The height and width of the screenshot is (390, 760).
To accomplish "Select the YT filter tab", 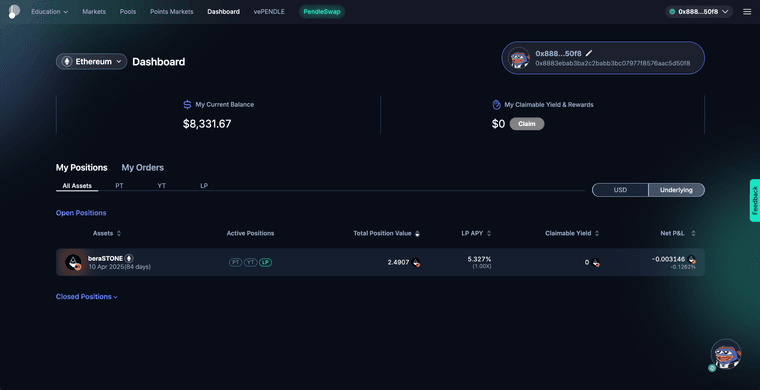I will tap(161, 186).
